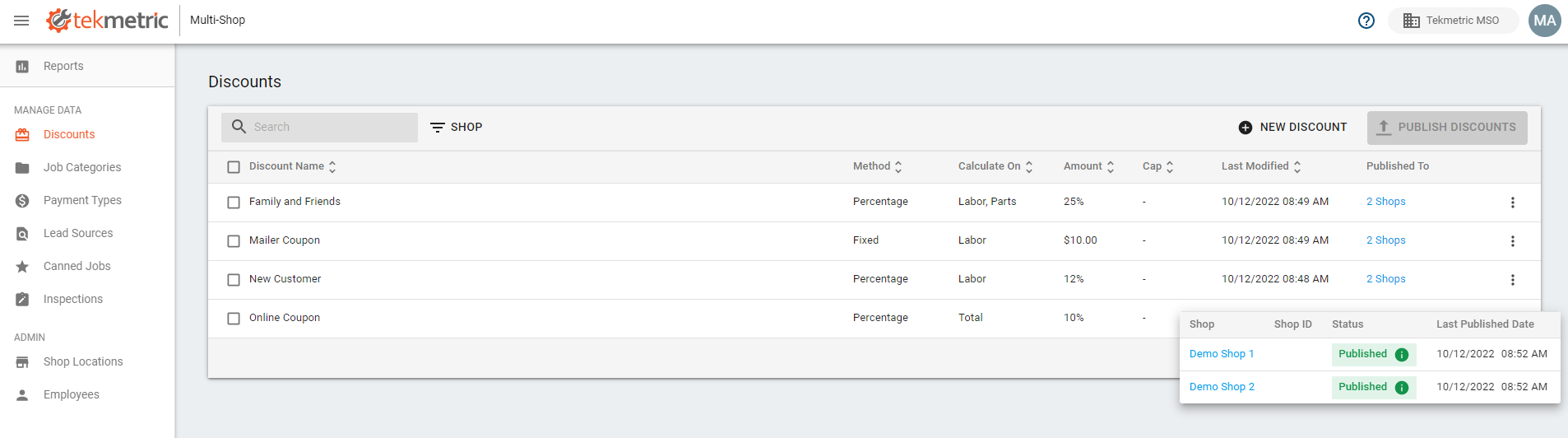Click the PUBLISH DISCOUNTS button
The width and height of the screenshot is (1568, 438).
[1447, 128]
